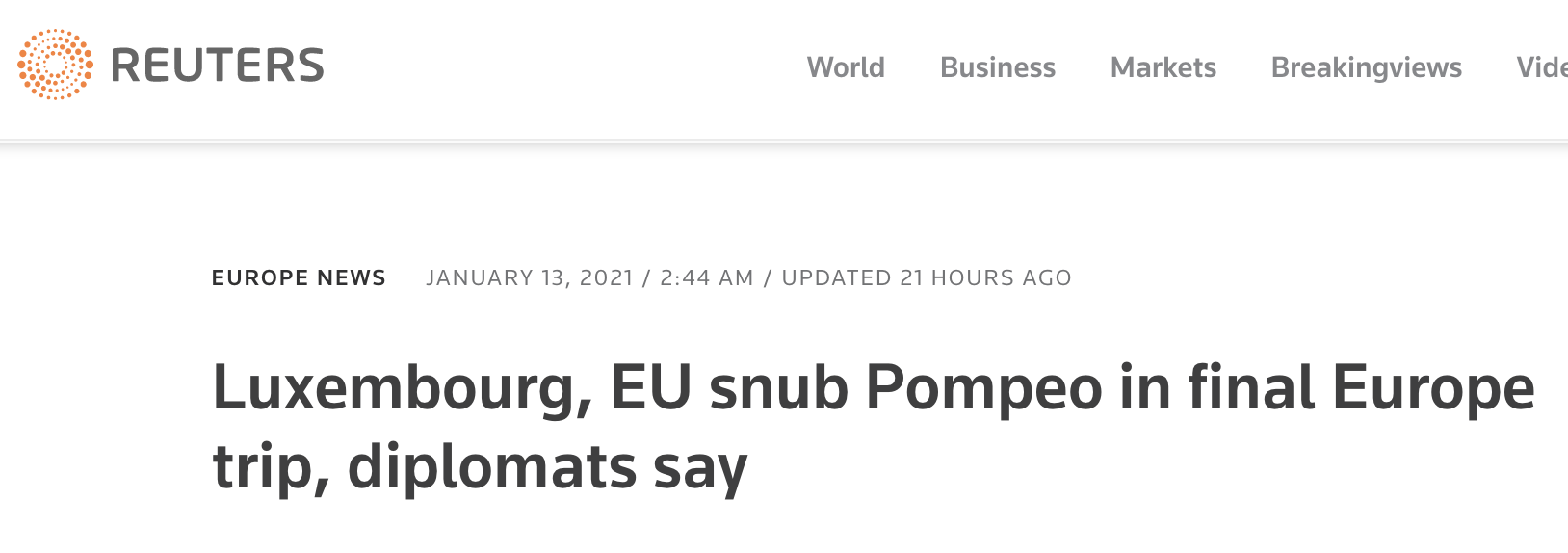The height and width of the screenshot is (553, 1568).
Task: Click the Updated 21 hours ago text
Action: point(926,278)
